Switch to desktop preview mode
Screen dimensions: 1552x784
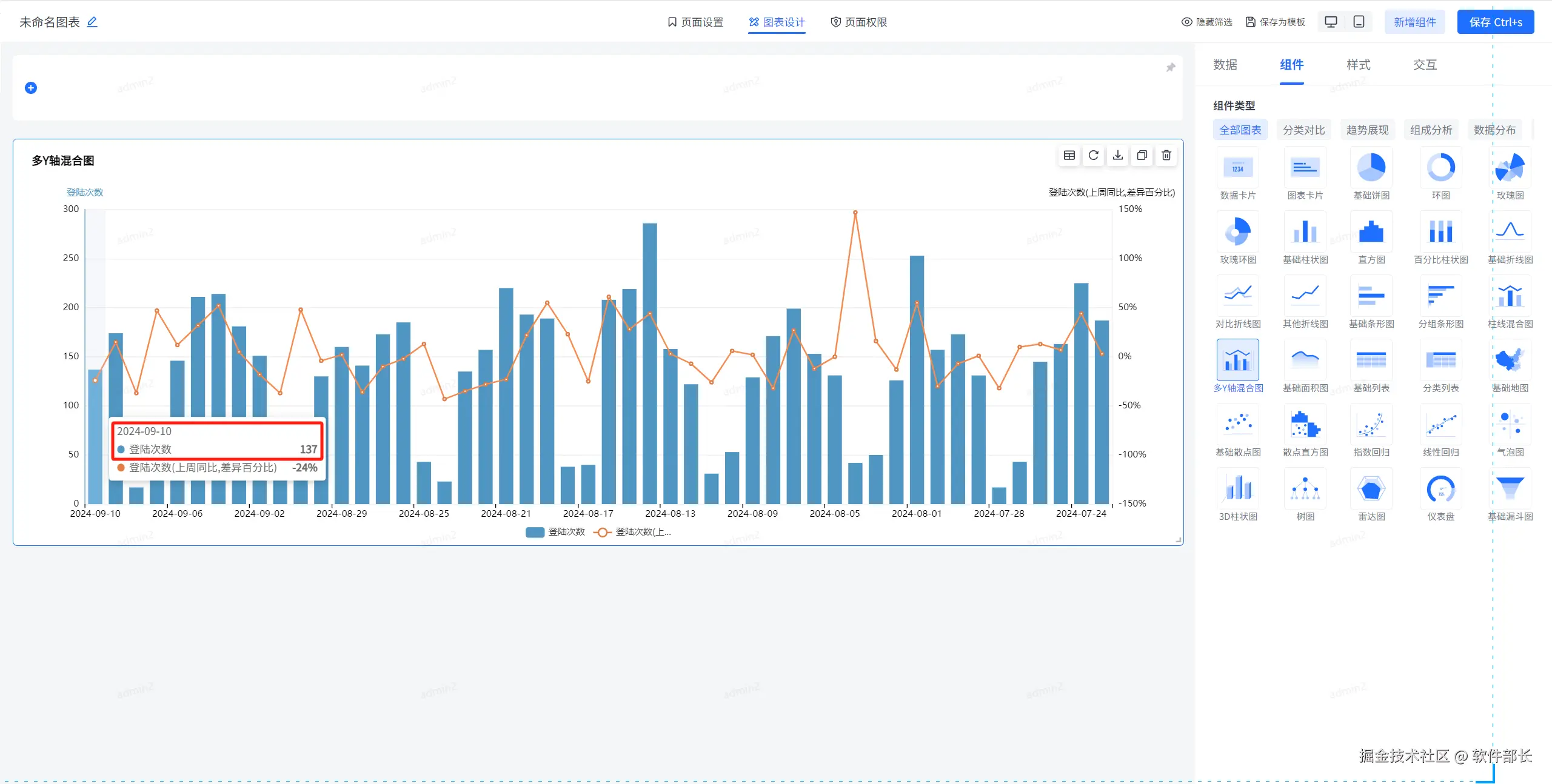tap(1331, 22)
